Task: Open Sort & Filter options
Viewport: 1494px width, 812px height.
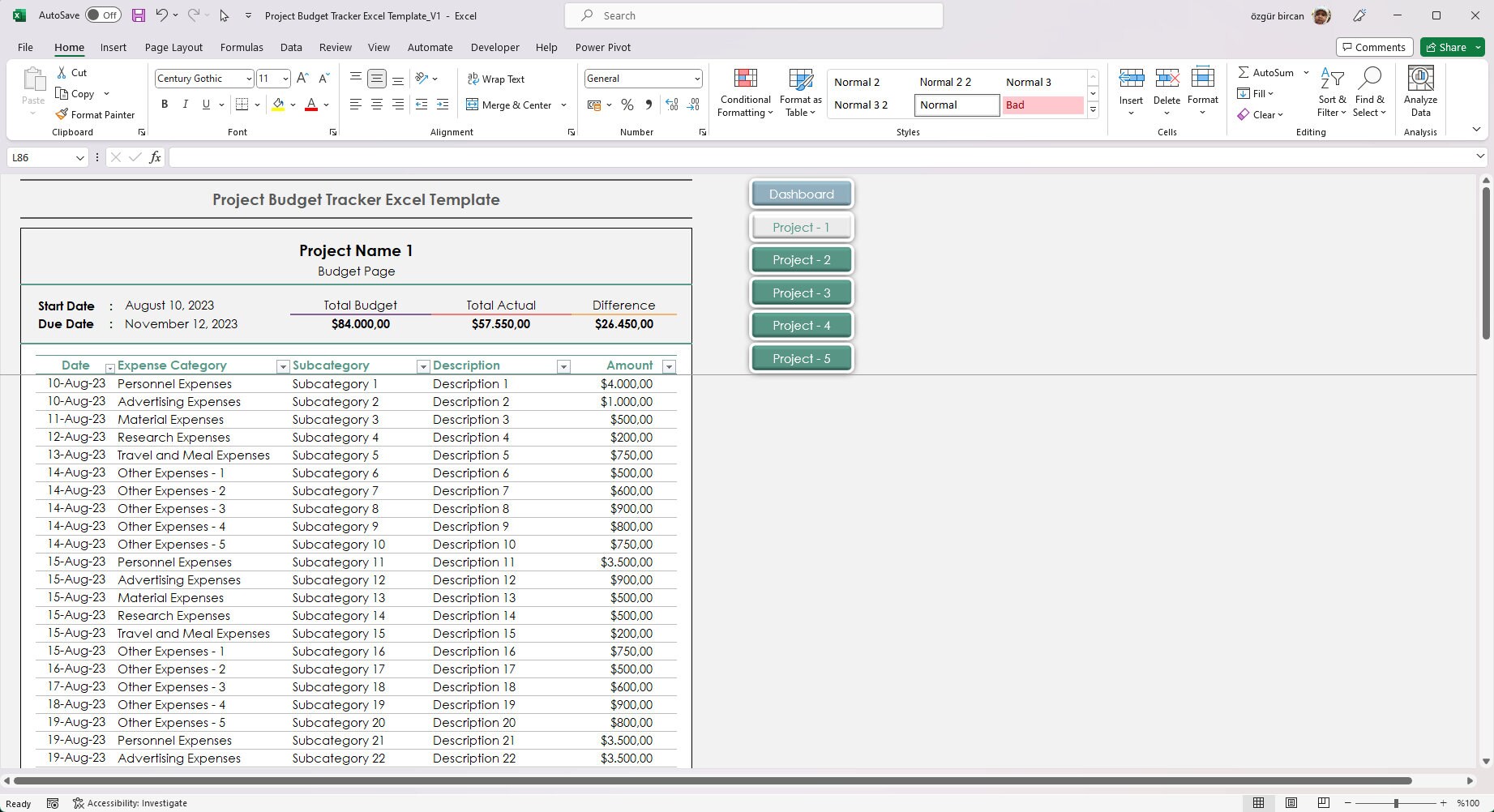Action: point(1332,92)
